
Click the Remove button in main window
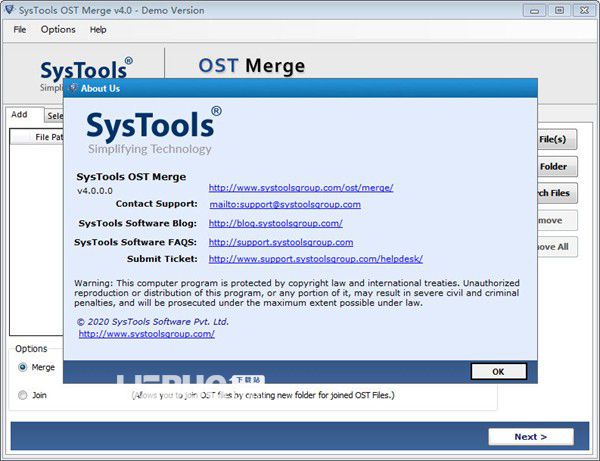point(557,220)
